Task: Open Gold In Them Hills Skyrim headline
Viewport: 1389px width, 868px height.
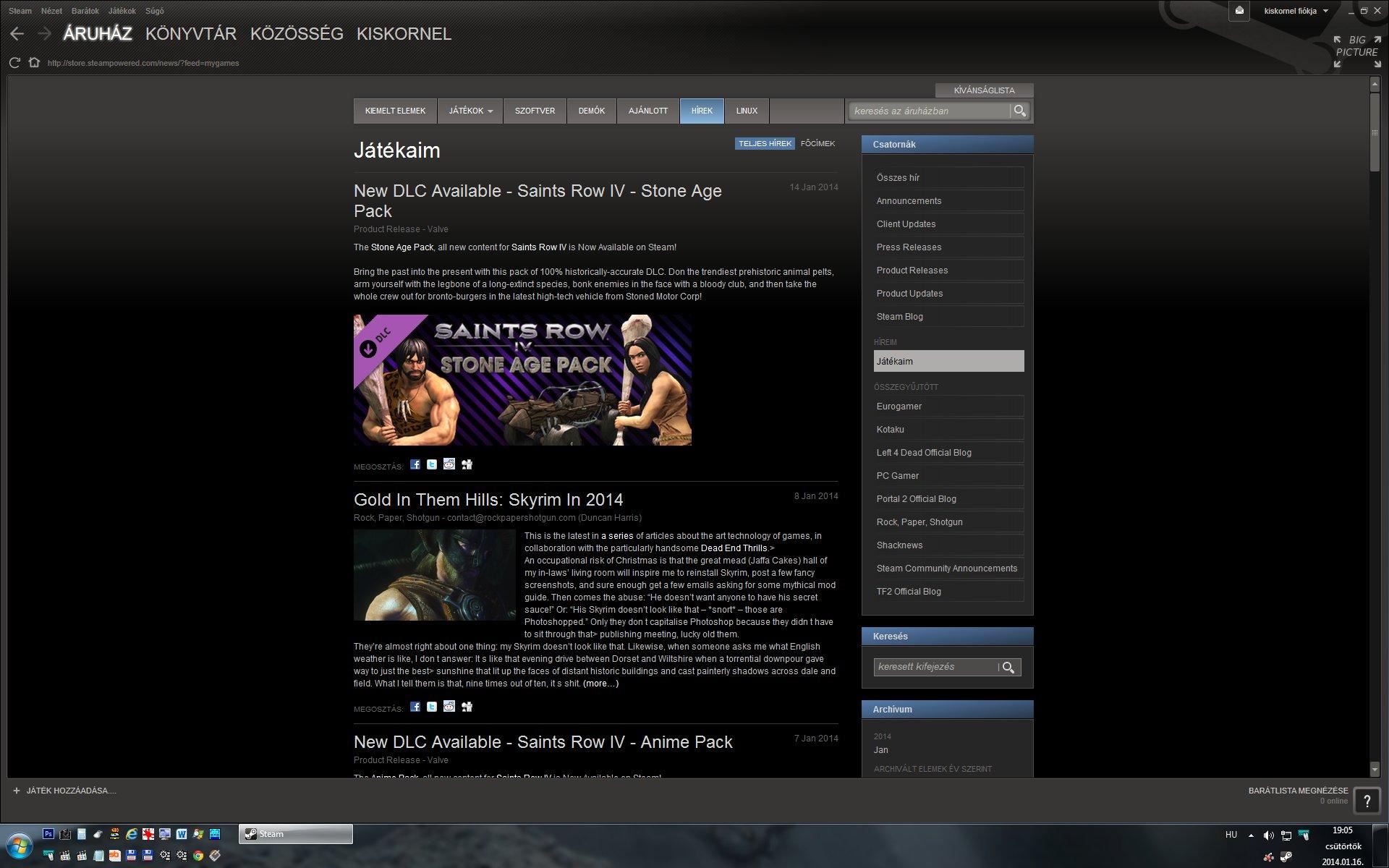Action: (x=488, y=500)
